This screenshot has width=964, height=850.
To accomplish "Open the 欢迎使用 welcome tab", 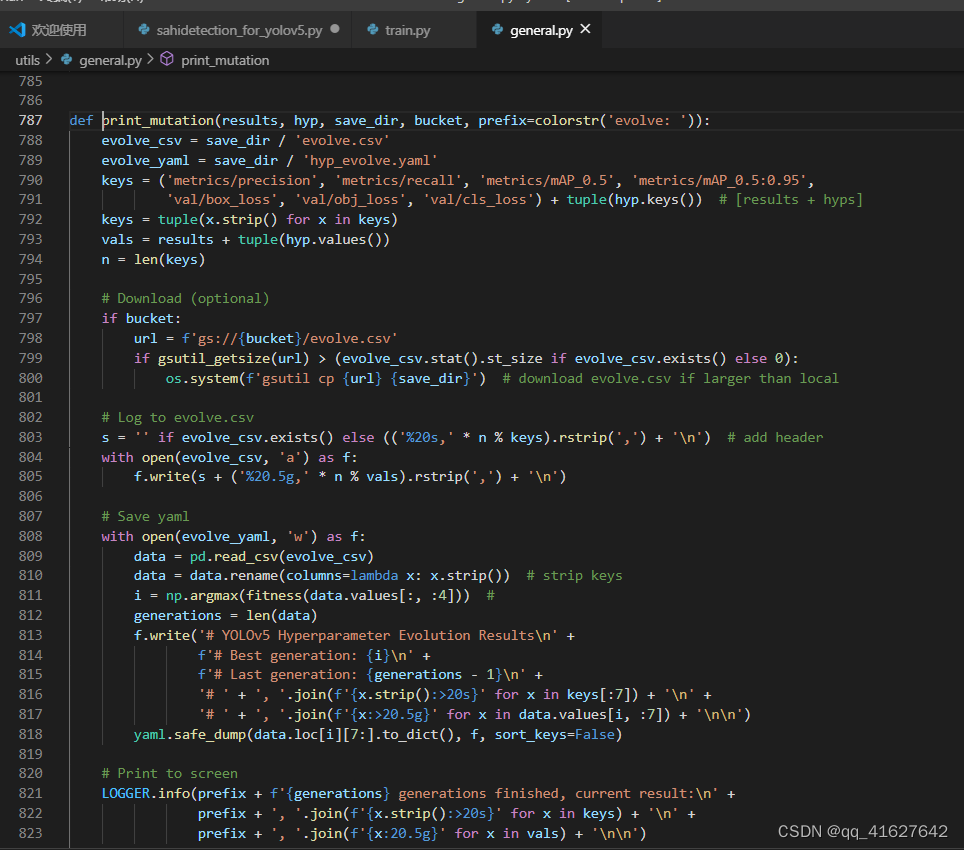I will pos(58,30).
